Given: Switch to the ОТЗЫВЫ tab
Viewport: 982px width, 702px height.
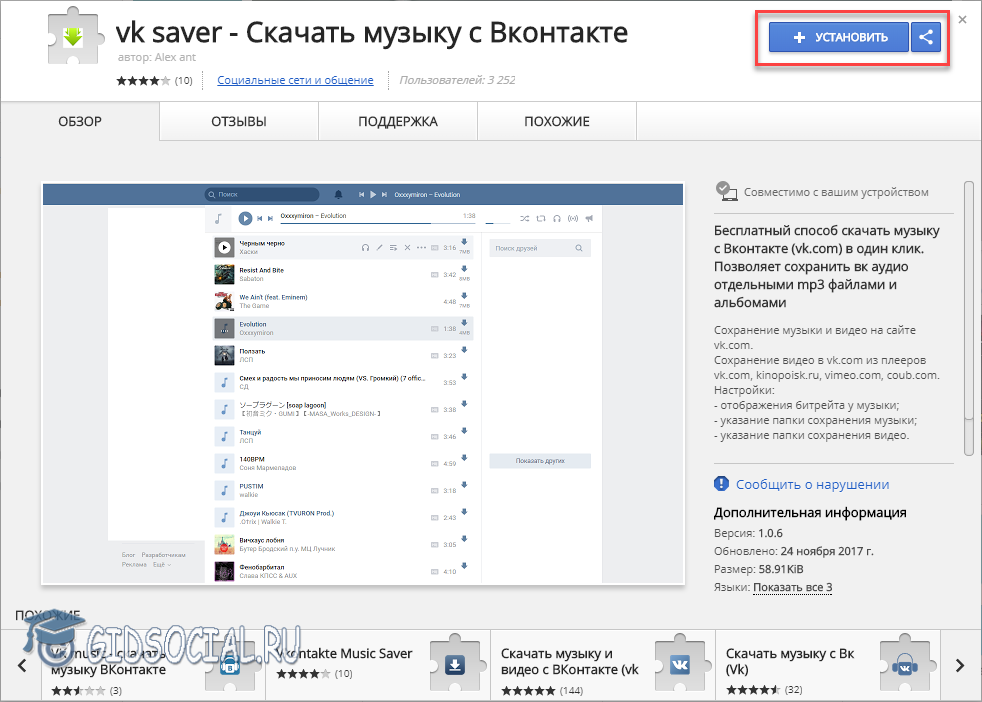Looking at the screenshot, I should 238,122.
